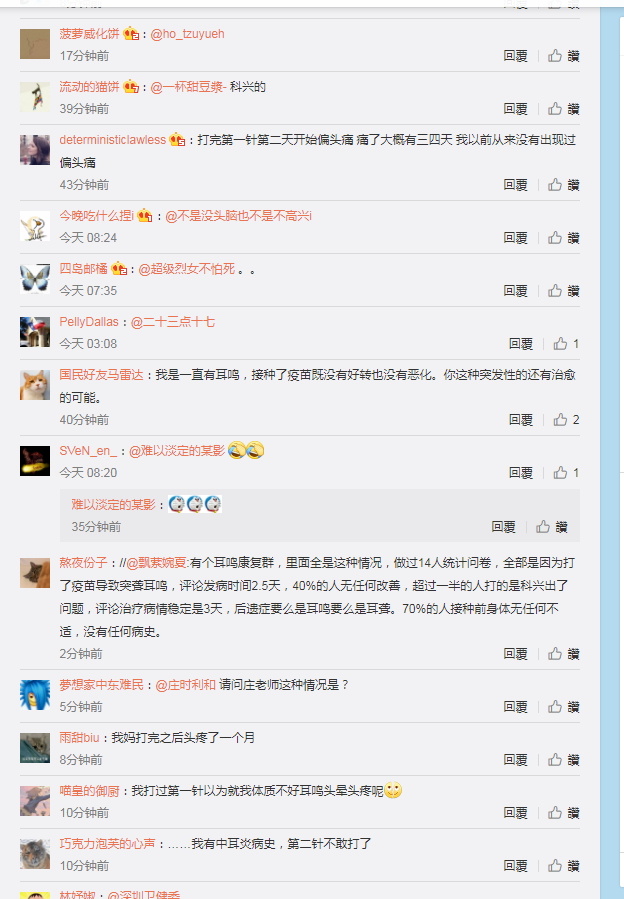Image resolution: width=624 pixels, height=899 pixels.
Task: Click thumbs-up on PellyDallas comment
Action: pos(566,343)
